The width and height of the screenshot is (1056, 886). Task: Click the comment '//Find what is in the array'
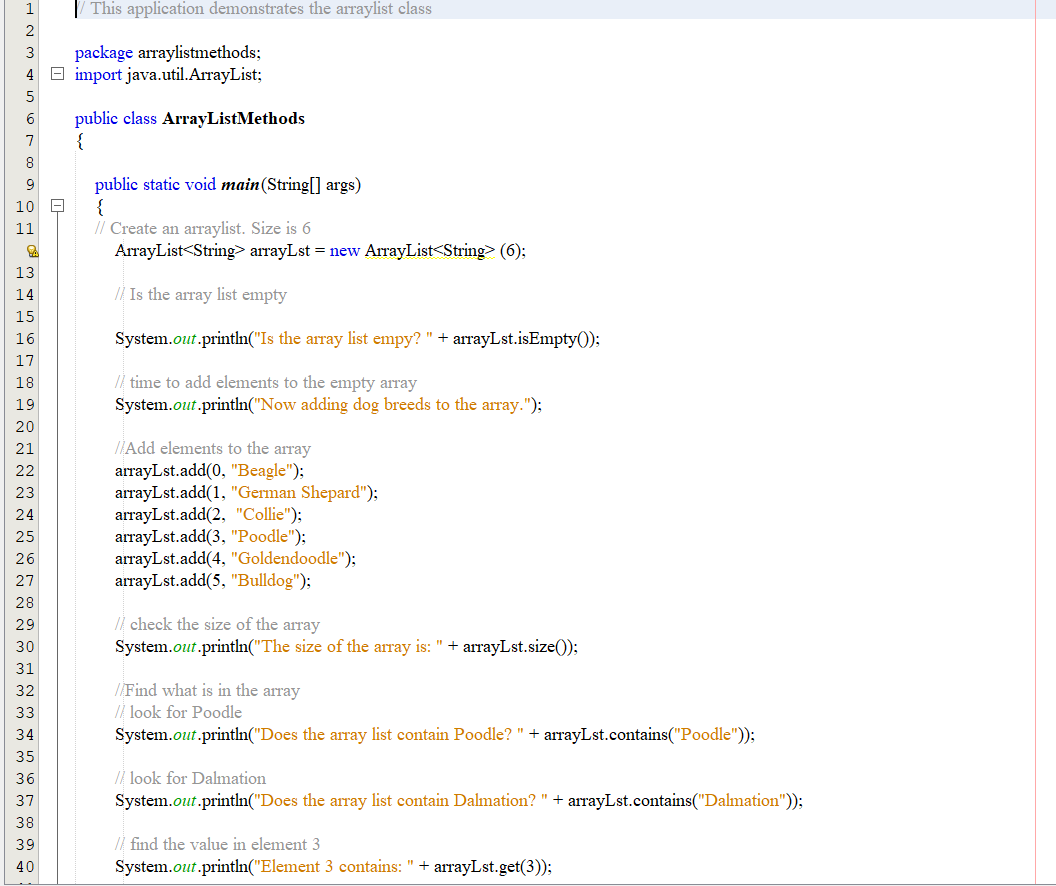[x=207, y=691]
